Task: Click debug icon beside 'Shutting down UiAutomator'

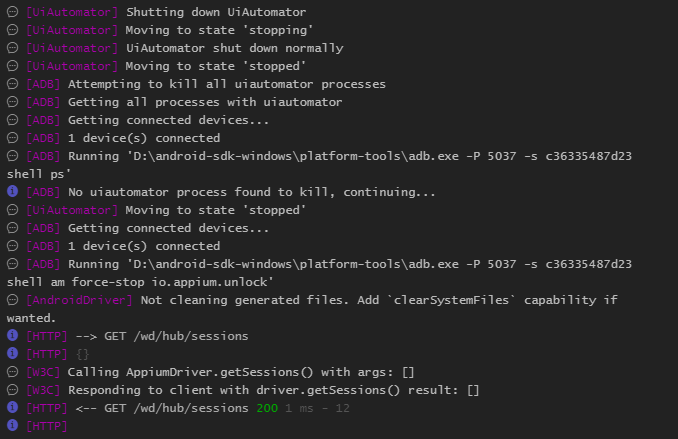Action: click(13, 12)
